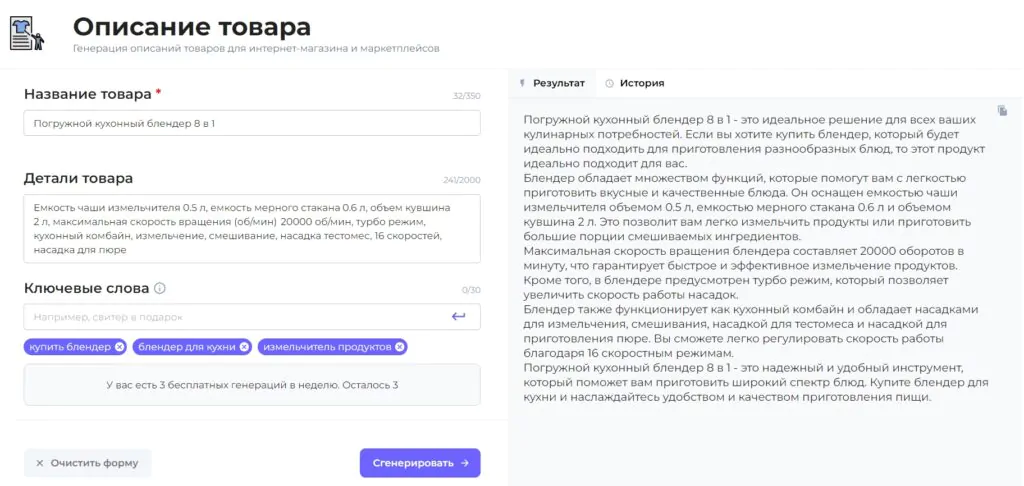
Task: Select the блендер для кухни tag label
Action: (186, 347)
